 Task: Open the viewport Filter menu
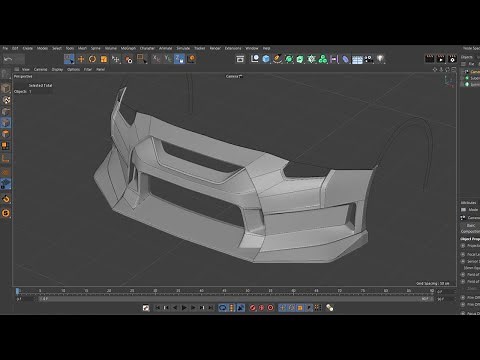[x=88, y=69]
